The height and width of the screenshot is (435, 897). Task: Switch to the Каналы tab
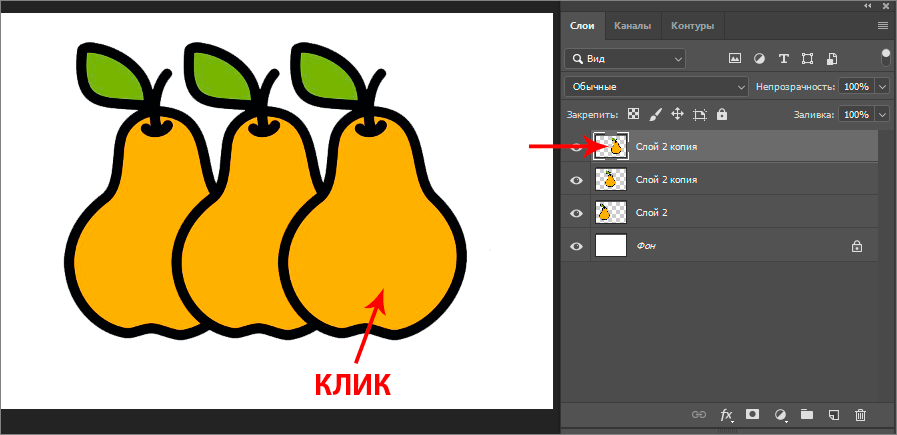632,25
